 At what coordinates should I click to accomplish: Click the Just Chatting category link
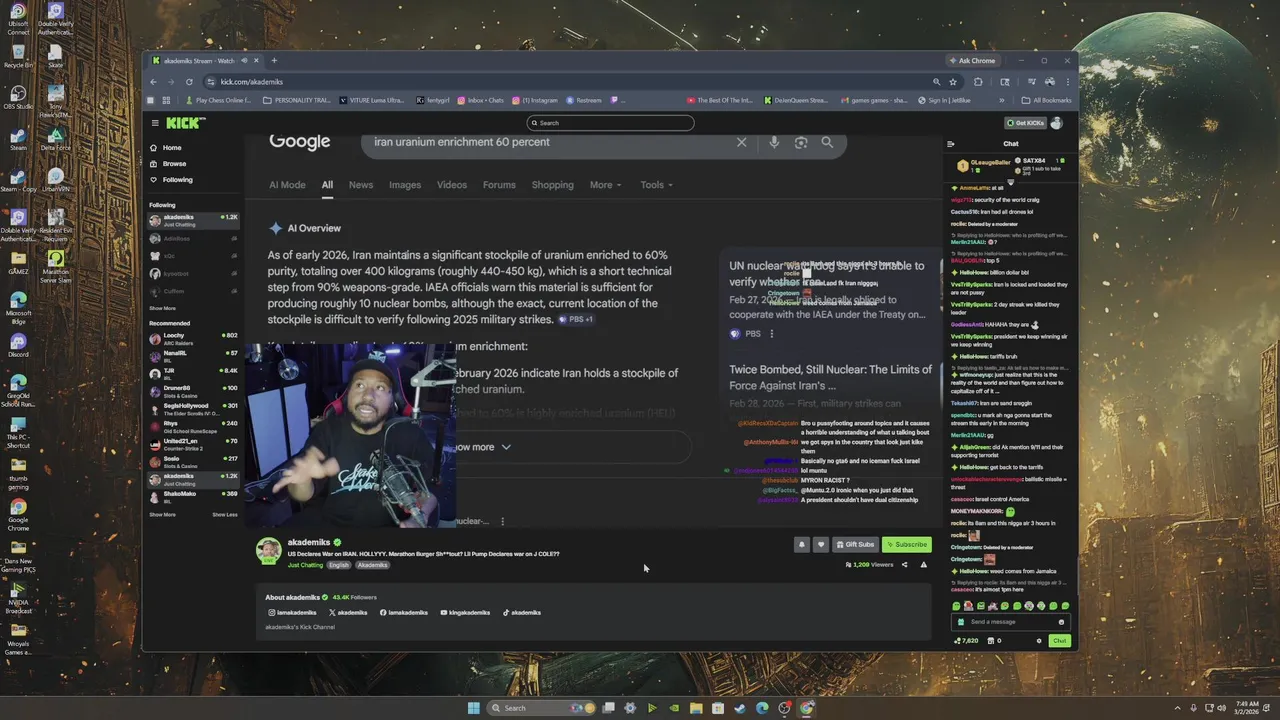point(305,565)
